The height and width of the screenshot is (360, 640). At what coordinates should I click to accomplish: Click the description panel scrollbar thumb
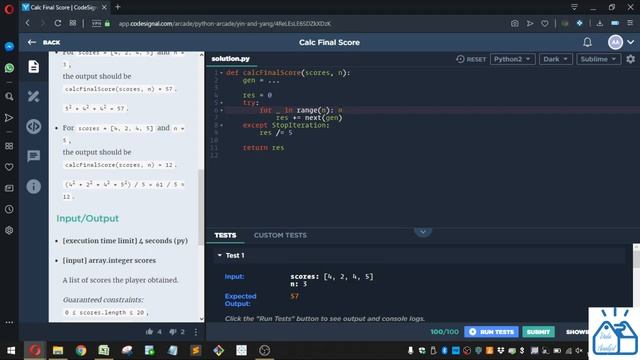201,207
